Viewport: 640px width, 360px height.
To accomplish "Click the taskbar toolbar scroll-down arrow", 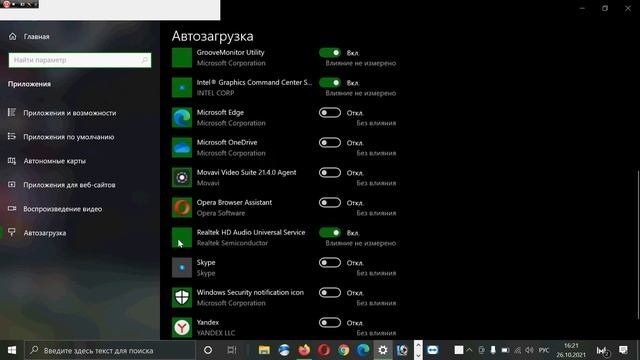I will click(418, 355).
